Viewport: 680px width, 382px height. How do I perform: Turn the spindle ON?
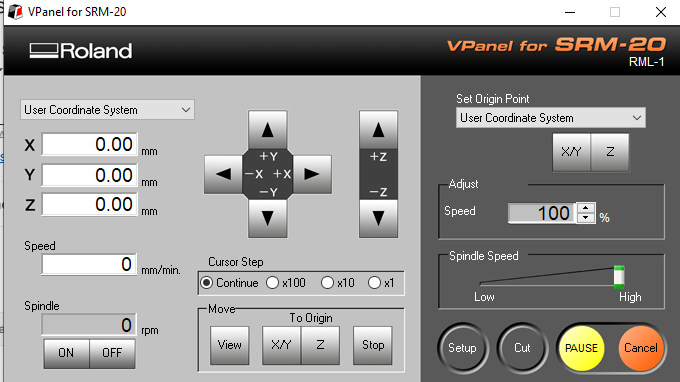(66, 353)
